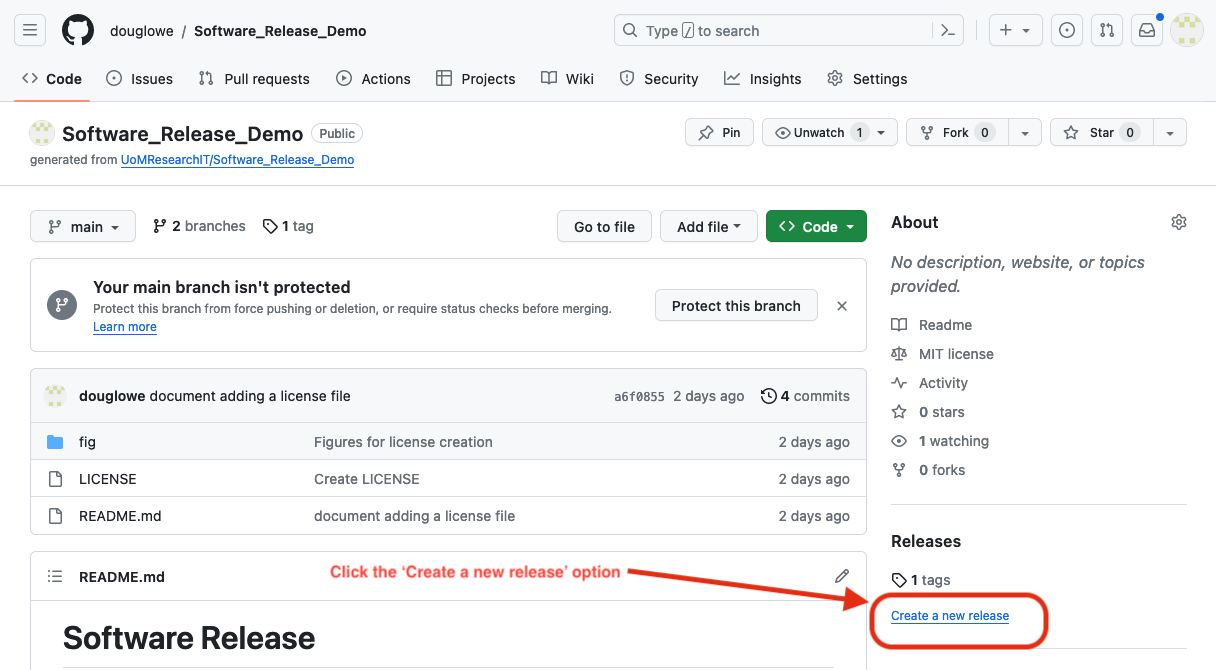Viewport: 1216px width, 670px height.
Task: Switch to the Wiki tab
Action: [567, 79]
